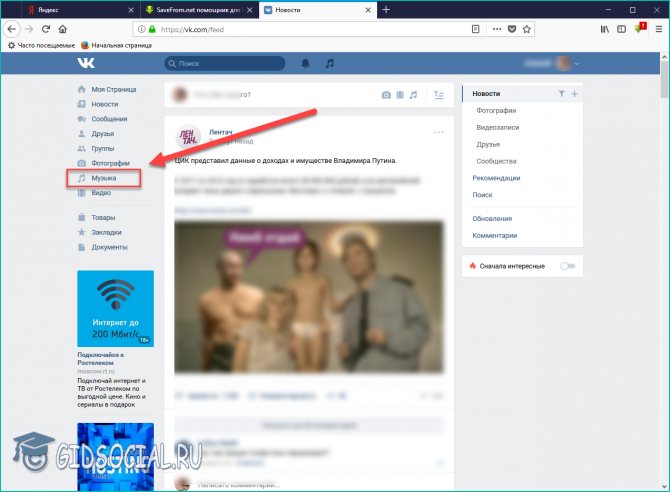Open article editor icon in post box

click(x=439, y=95)
